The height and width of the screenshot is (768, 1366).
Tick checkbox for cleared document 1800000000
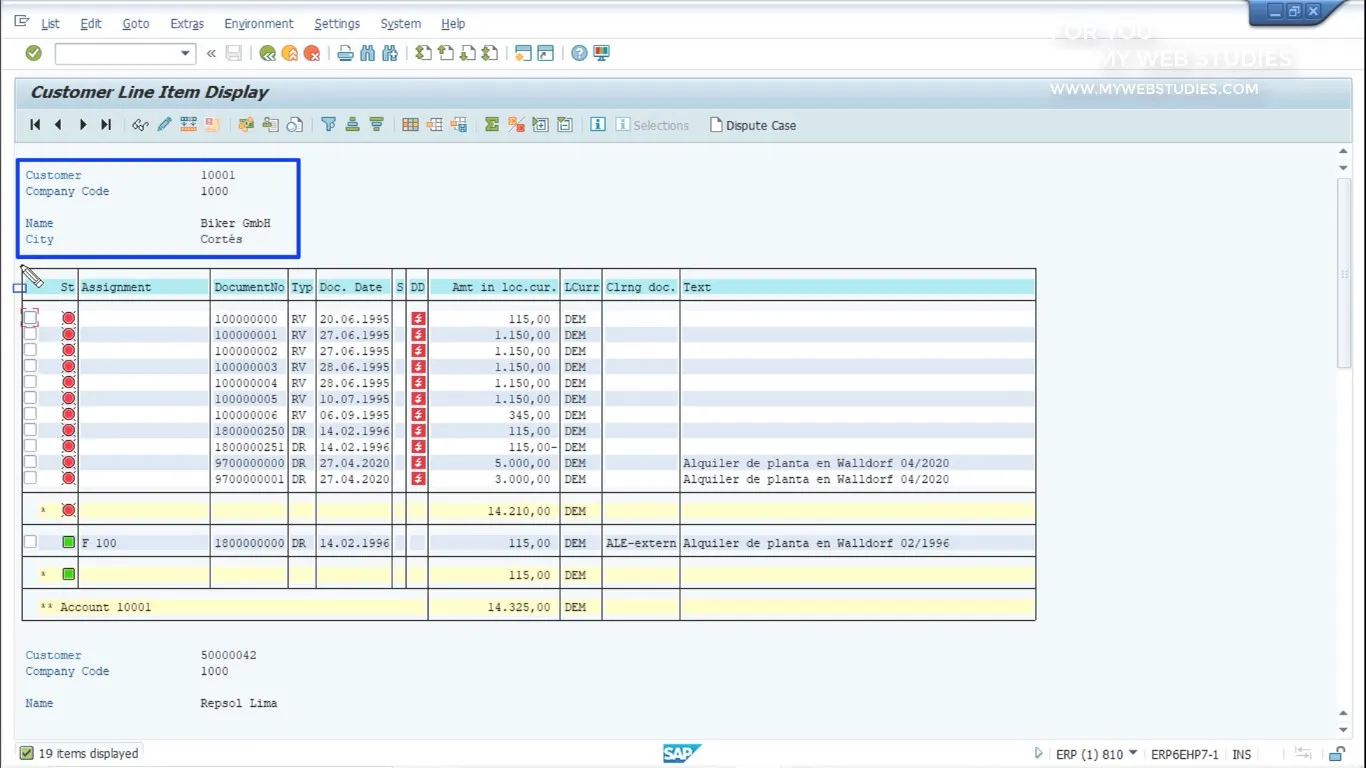point(30,542)
